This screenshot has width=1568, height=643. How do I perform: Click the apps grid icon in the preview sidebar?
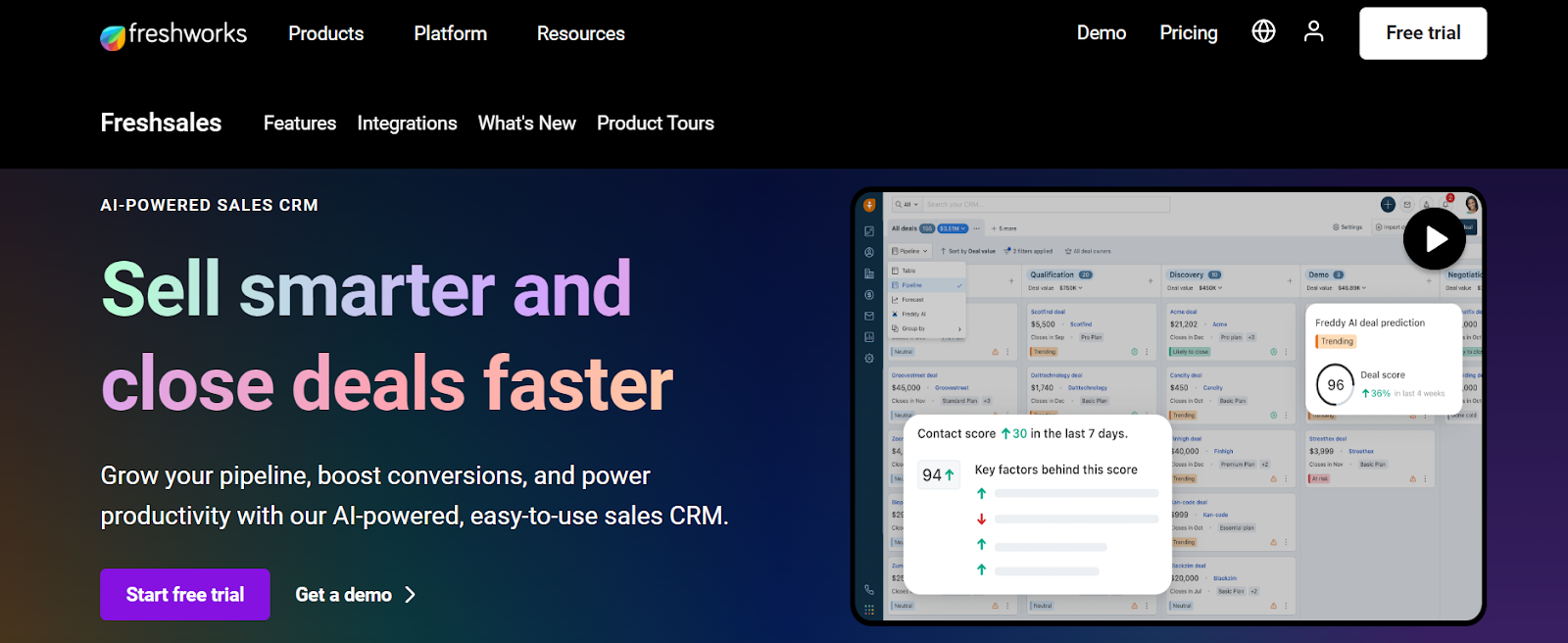coord(869,610)
